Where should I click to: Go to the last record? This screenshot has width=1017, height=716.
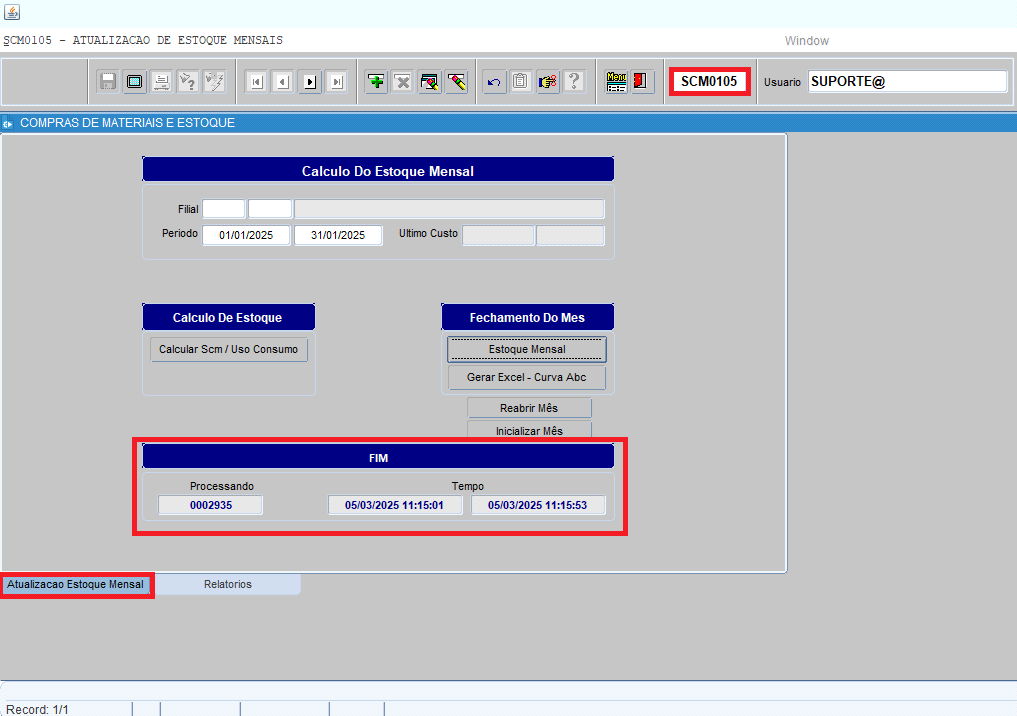(x=337, y=82)
